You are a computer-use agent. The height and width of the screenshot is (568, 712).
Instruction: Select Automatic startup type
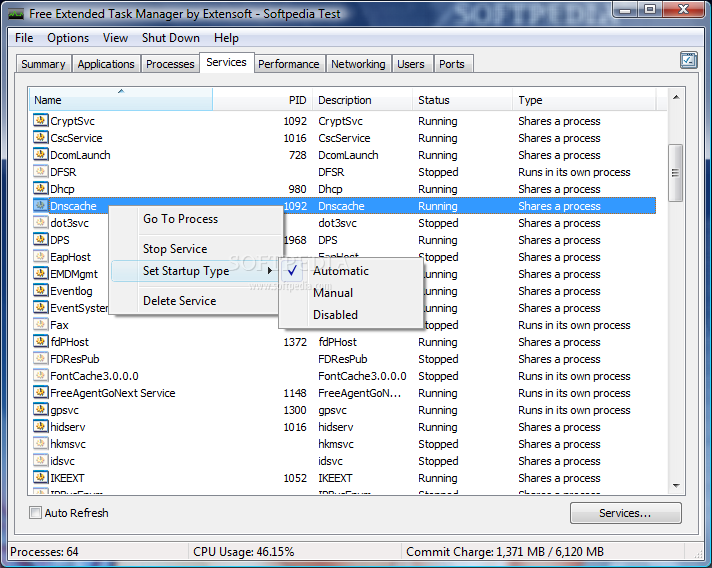pyautogui.click(x=350, y=271)
